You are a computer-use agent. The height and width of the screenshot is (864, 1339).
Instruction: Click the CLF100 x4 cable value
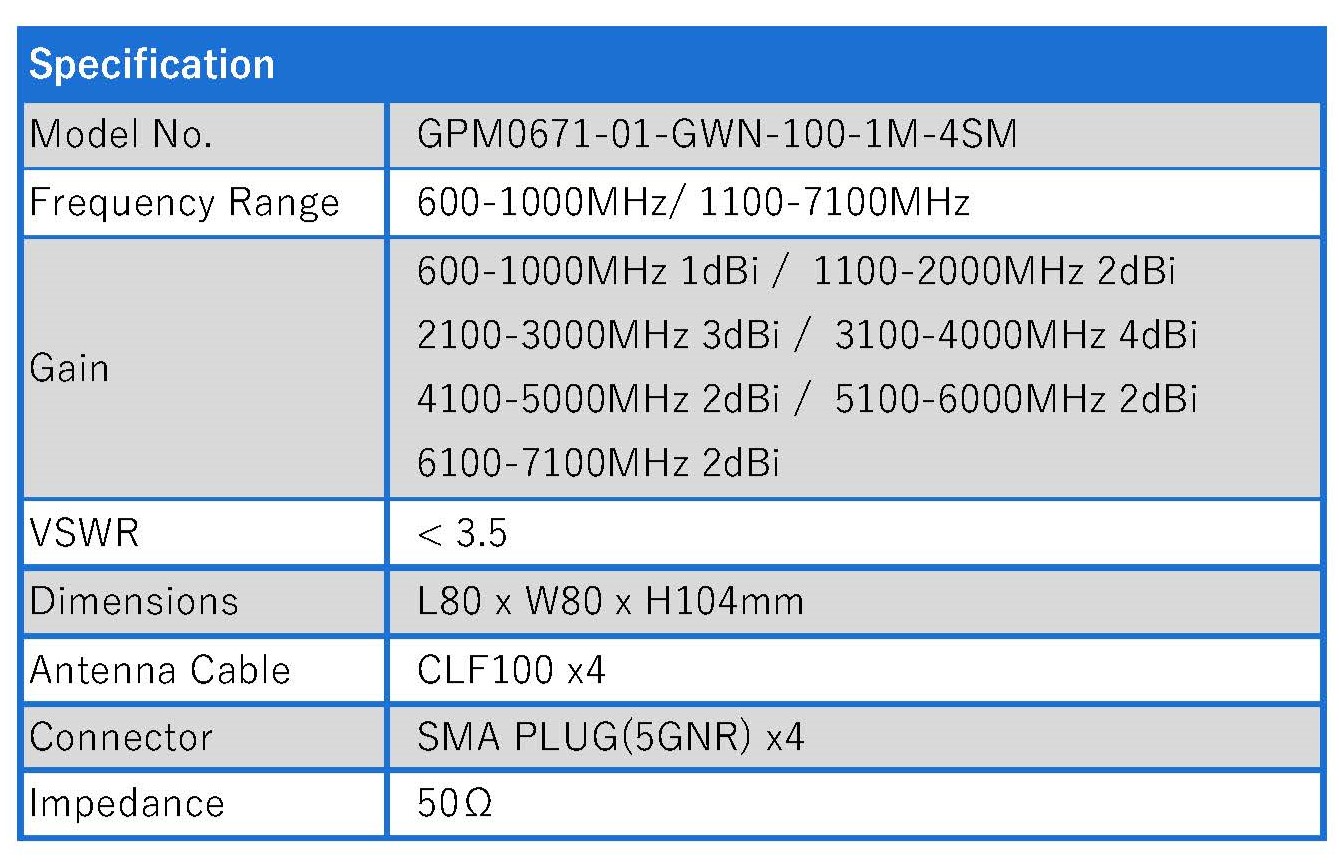pyautogui.click(x=511, y=669)
